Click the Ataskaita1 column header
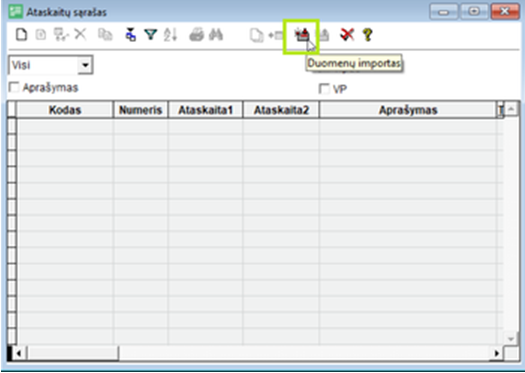Screen dimensions: 525x373 (x=205, y=110)
